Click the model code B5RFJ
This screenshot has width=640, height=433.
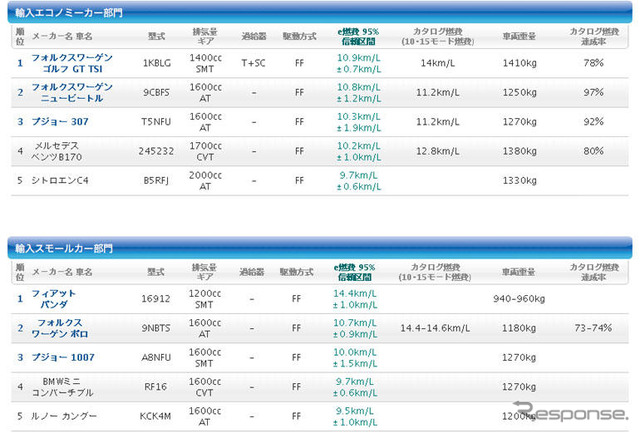(x=156, y=180)
